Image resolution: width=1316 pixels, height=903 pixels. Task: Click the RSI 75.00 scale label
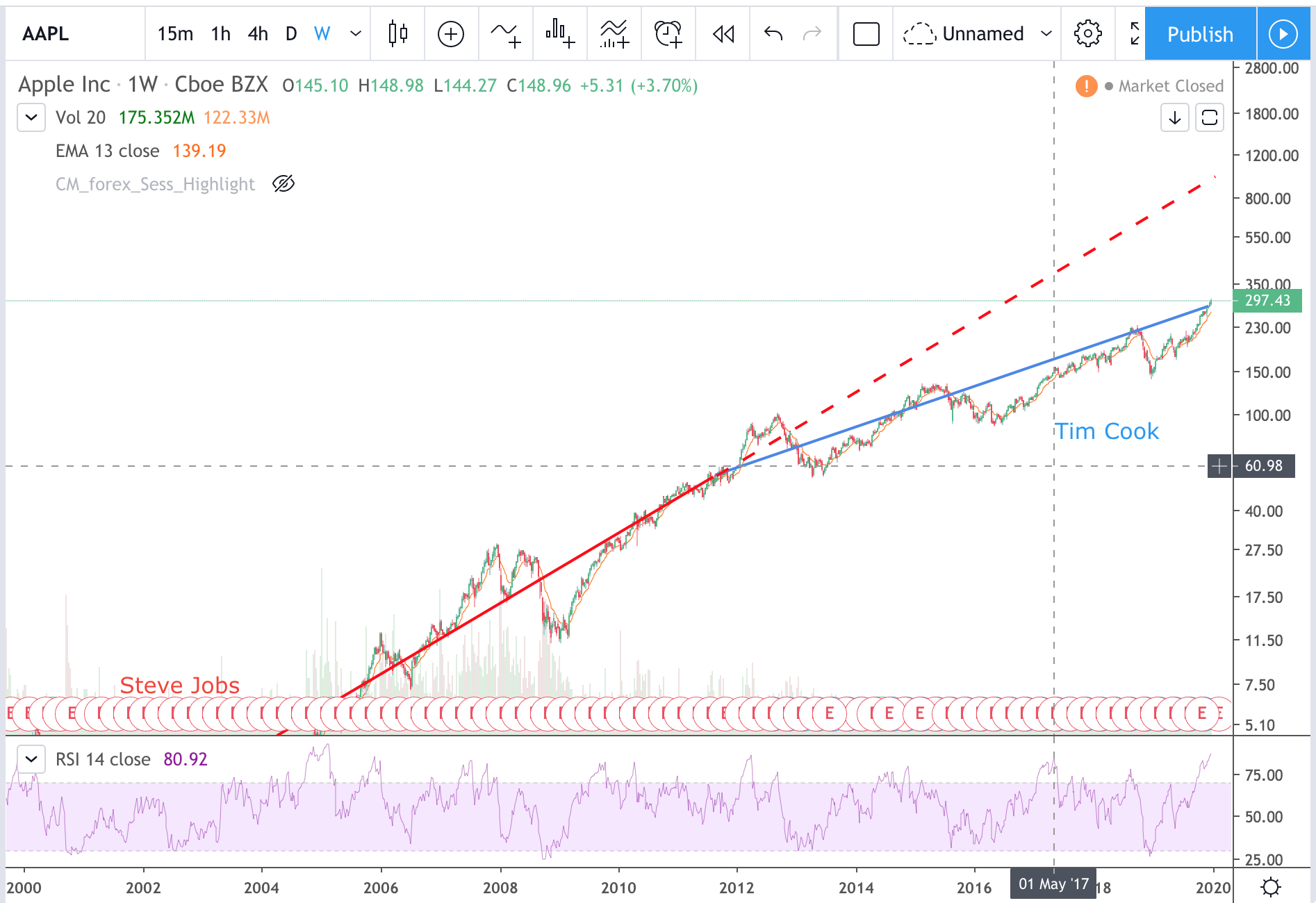pyautogui.click(x=1263, y=775)
